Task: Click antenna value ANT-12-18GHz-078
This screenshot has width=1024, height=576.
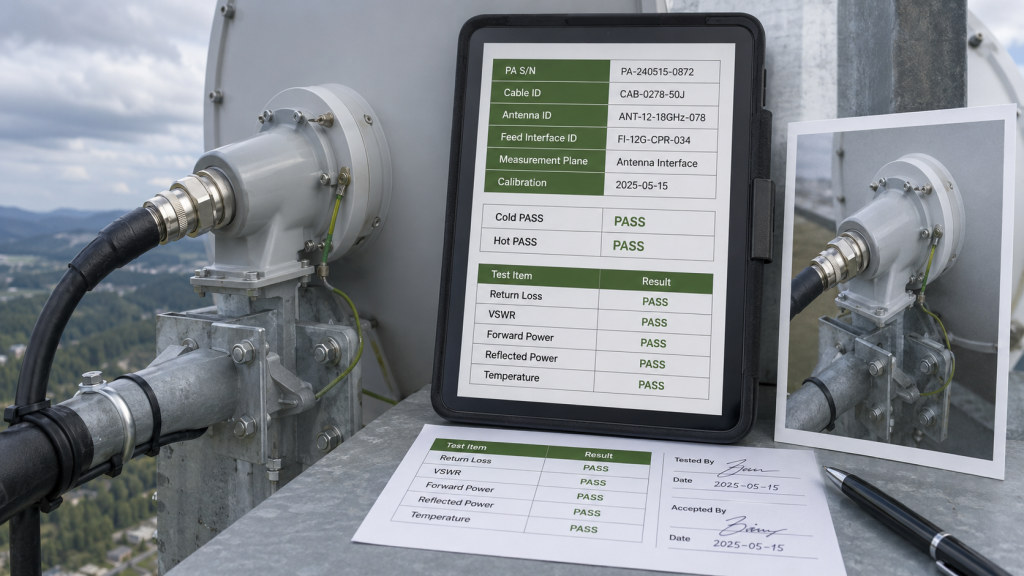Action: tap(662, 118)
